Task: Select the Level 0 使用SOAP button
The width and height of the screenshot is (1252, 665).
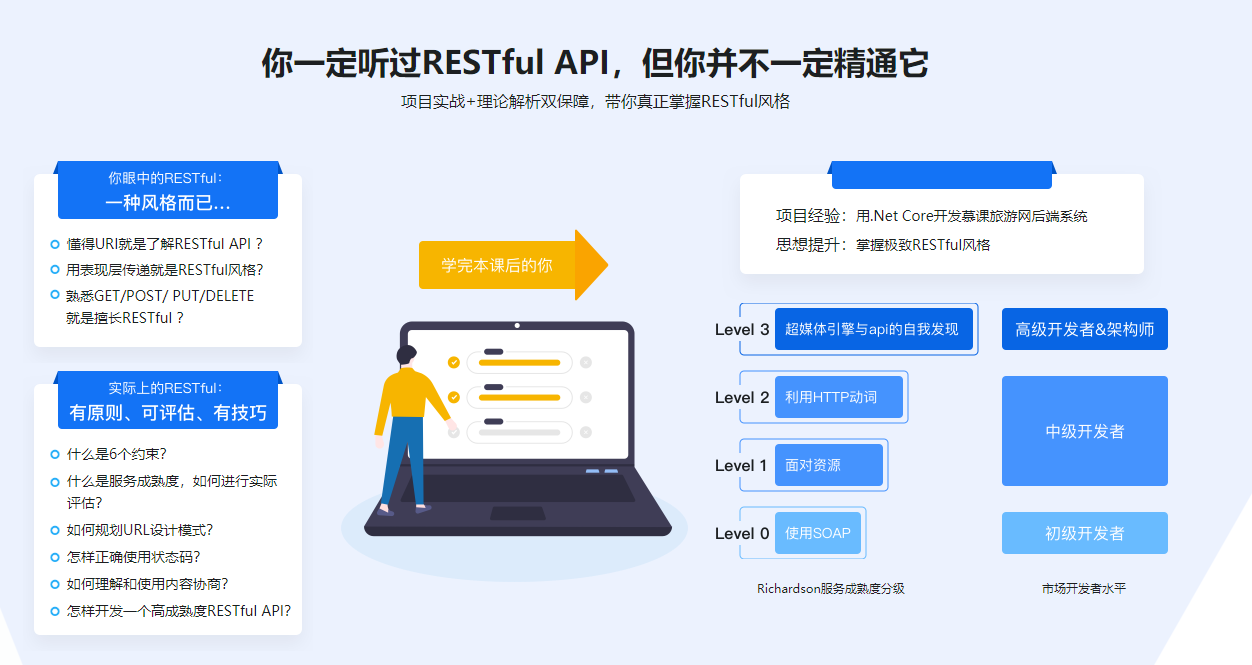Action: tap(820, 533)
